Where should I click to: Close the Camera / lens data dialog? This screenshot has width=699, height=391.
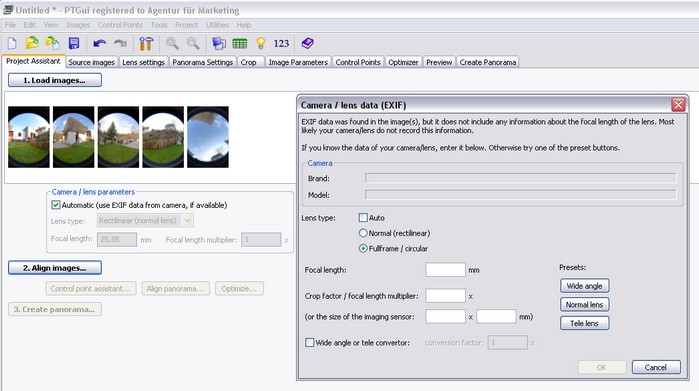pyautogui.click(x=678, y=105)
